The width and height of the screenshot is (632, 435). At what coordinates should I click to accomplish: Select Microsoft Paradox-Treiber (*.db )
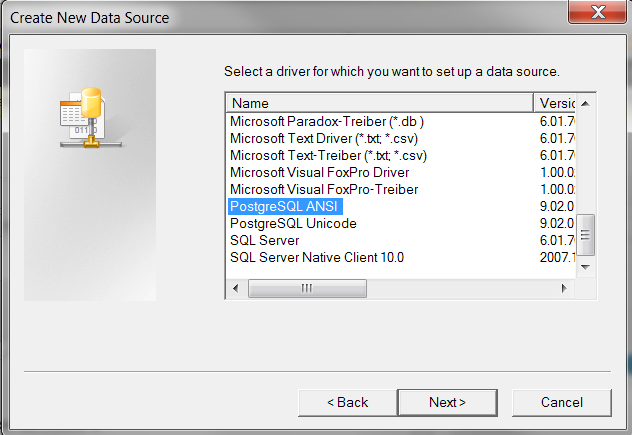[327, 122]
